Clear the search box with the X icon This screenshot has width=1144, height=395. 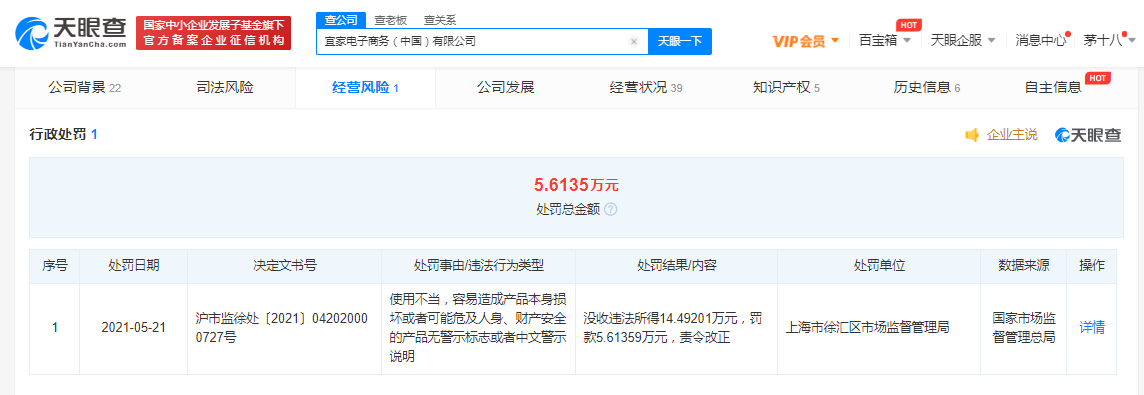634,42
